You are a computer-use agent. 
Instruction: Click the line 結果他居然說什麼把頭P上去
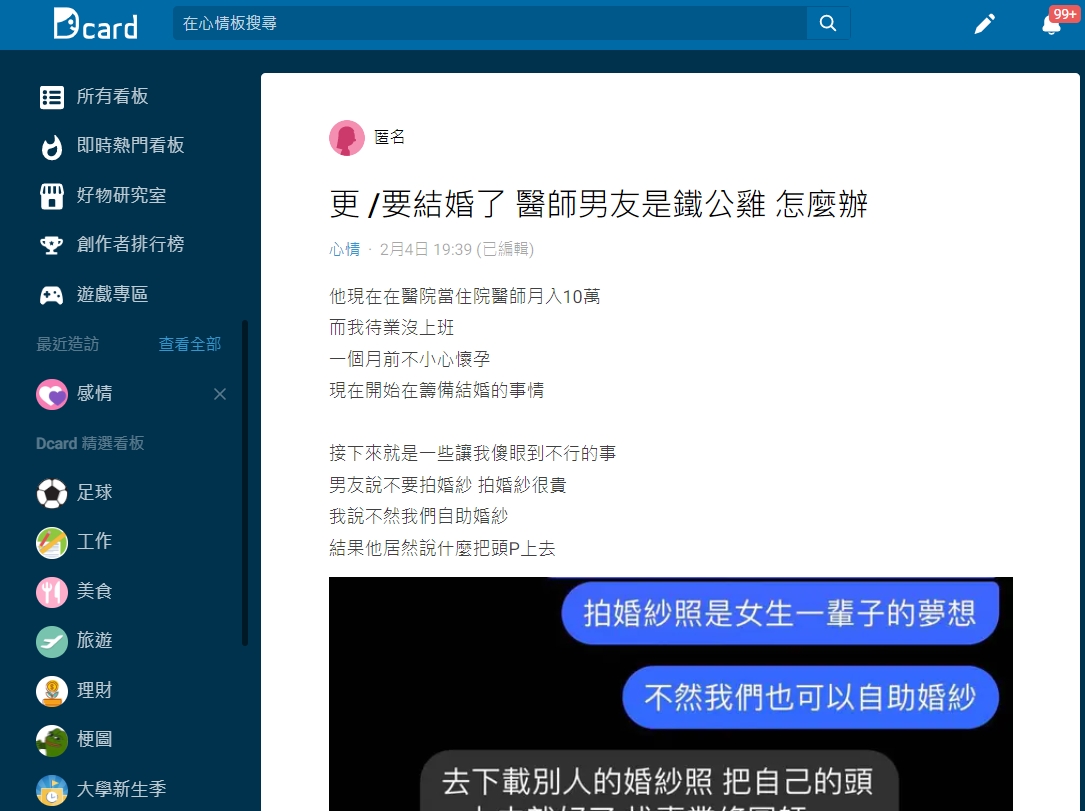coord(442,549)
